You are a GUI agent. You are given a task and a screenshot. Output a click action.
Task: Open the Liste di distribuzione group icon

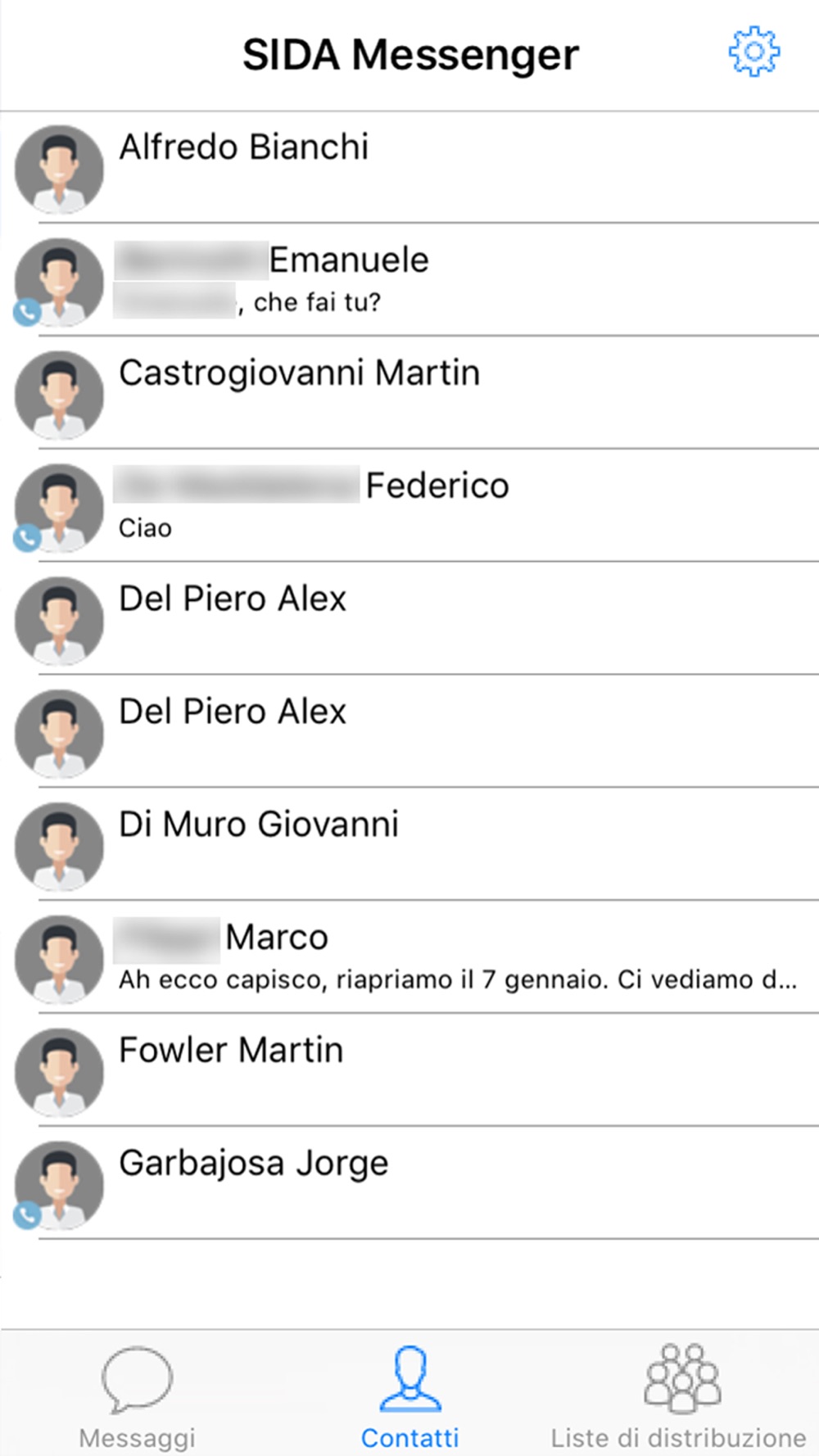682,1378
